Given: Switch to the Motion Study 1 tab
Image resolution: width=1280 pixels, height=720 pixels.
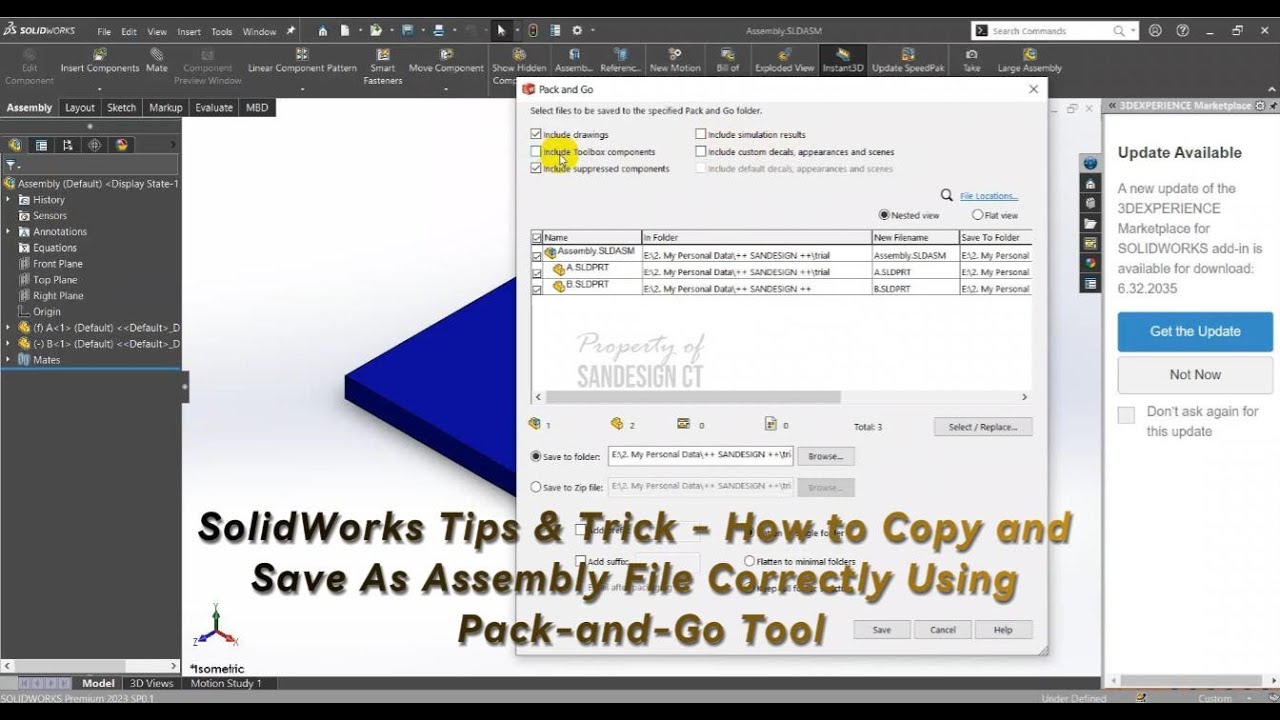Looking at the screenshot, I should (226, 684).
